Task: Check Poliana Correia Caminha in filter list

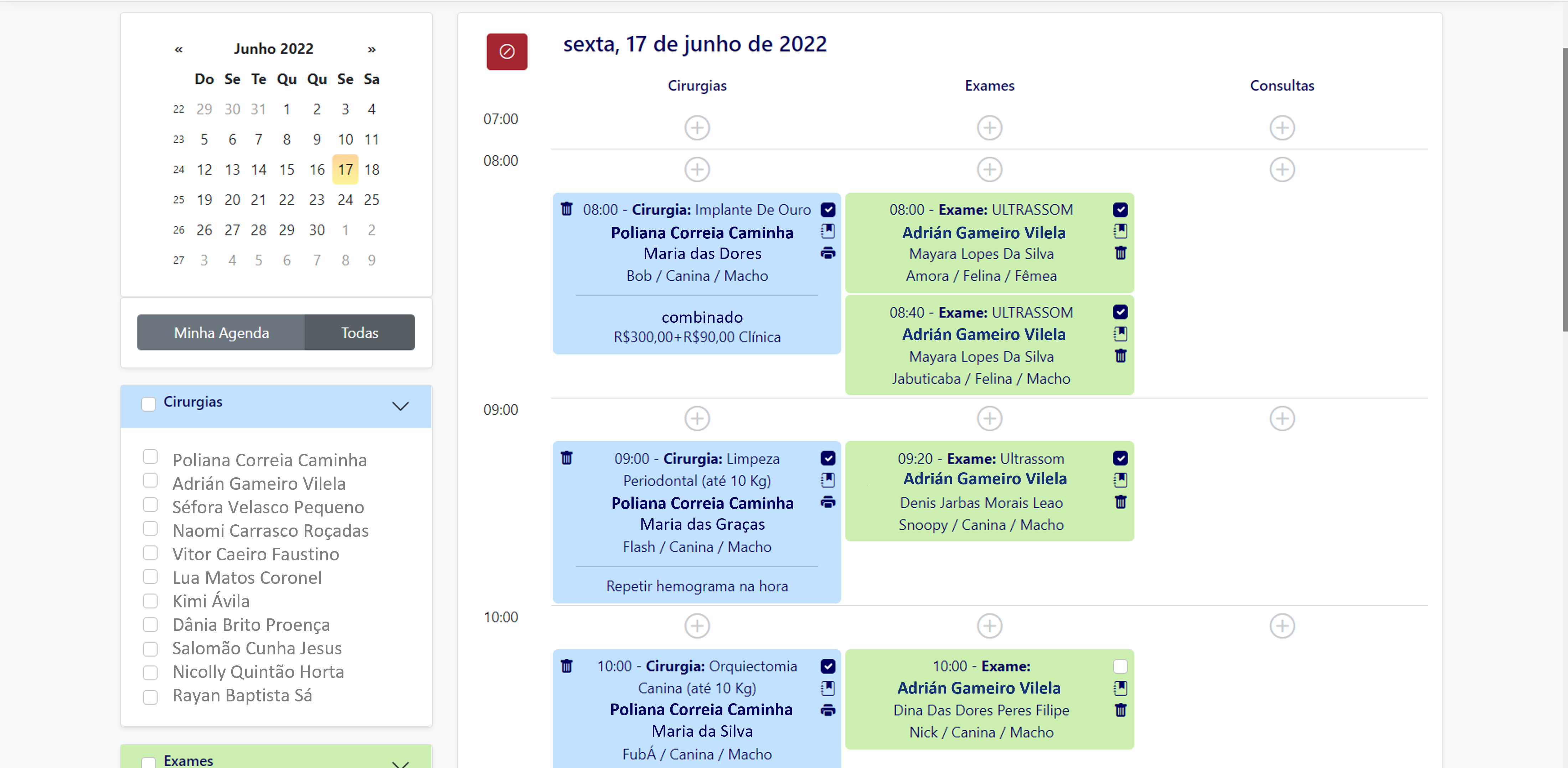Action: coord(150,456)
